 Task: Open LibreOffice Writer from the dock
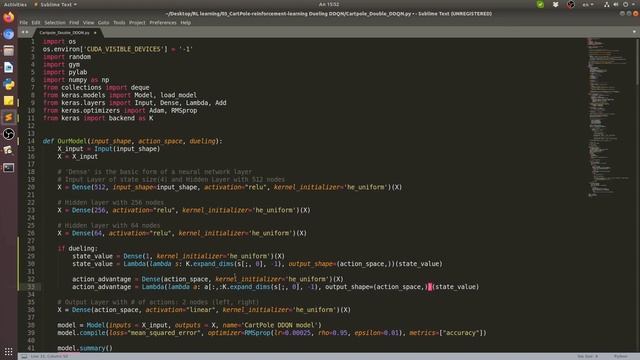point(9,67)
